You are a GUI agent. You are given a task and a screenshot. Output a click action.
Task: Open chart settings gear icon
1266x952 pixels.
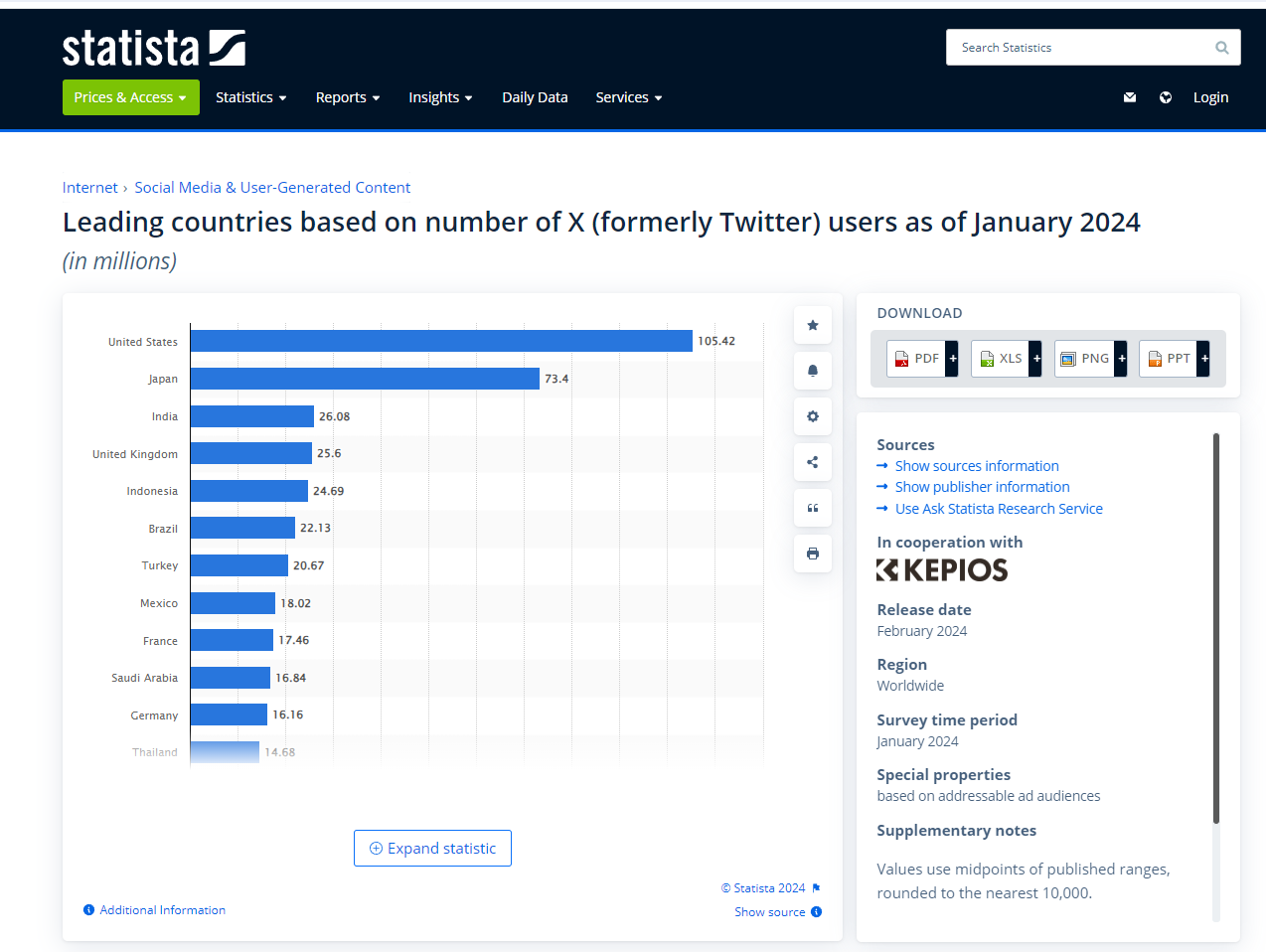coord(813,416)
